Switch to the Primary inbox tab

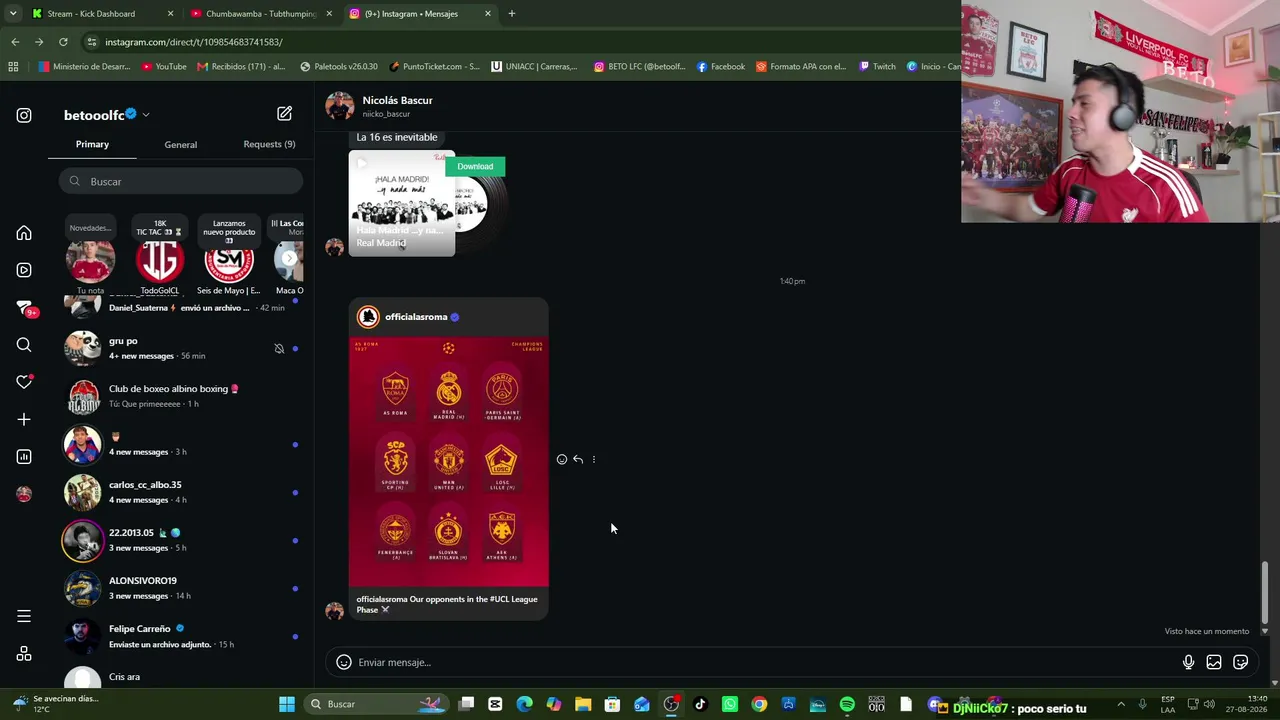tap(92, 145)
